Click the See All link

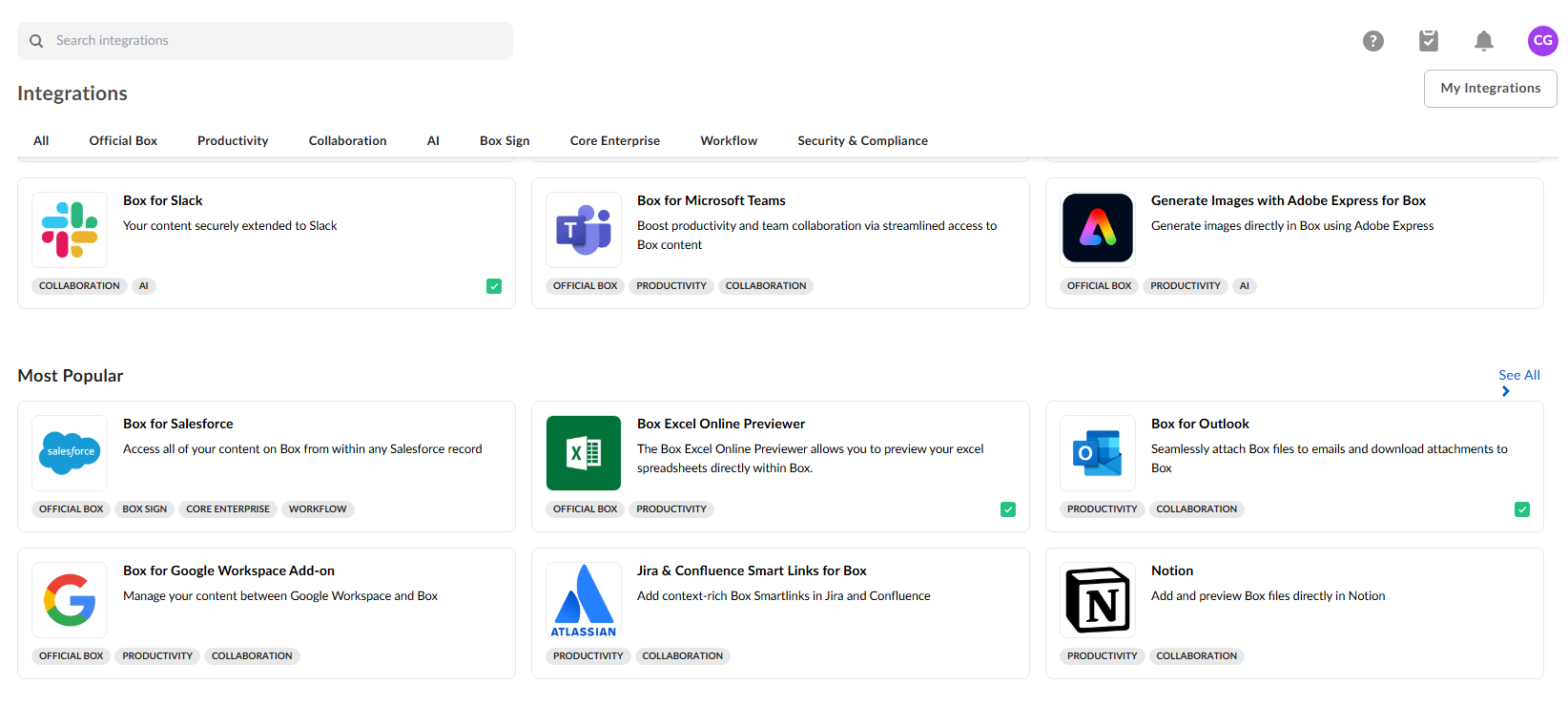[x=1519, y=375]
